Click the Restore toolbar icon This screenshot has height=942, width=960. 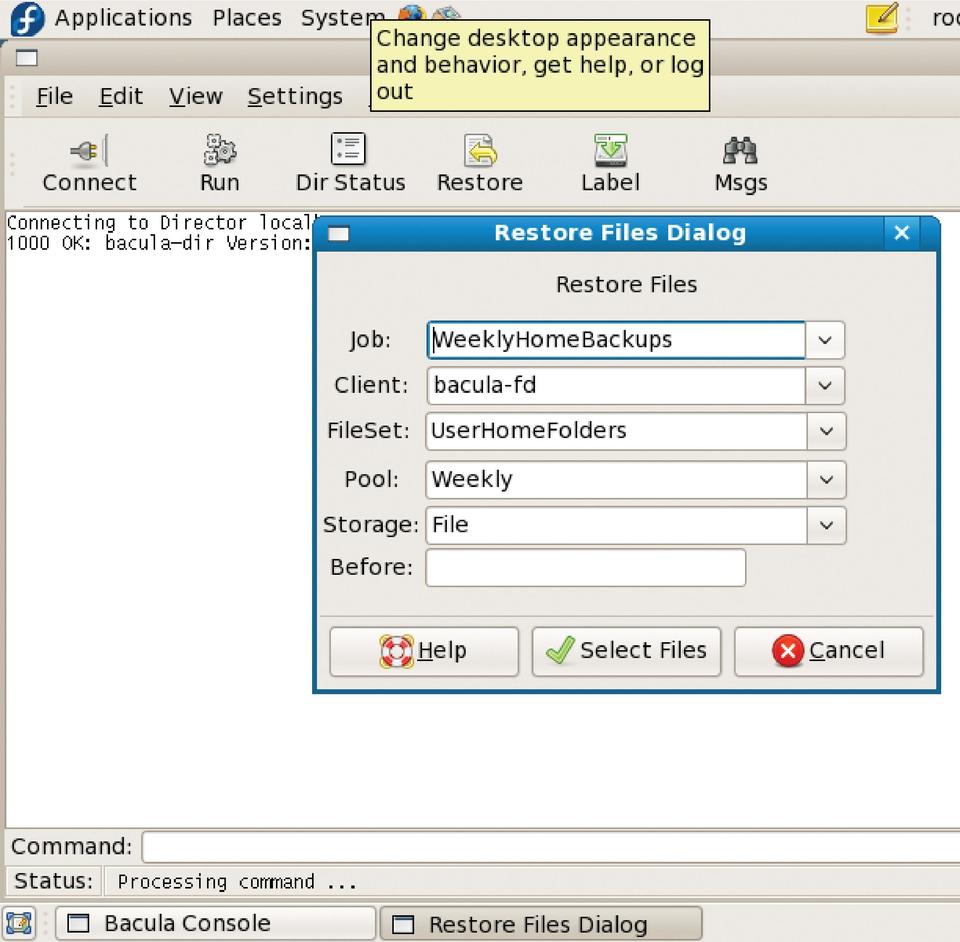[480, 151]
